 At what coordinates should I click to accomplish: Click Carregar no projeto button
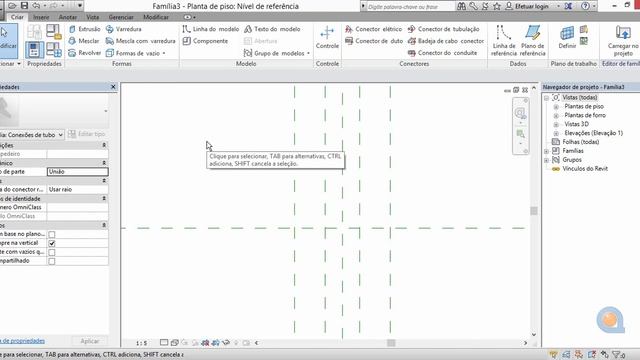tap(623, 40)
